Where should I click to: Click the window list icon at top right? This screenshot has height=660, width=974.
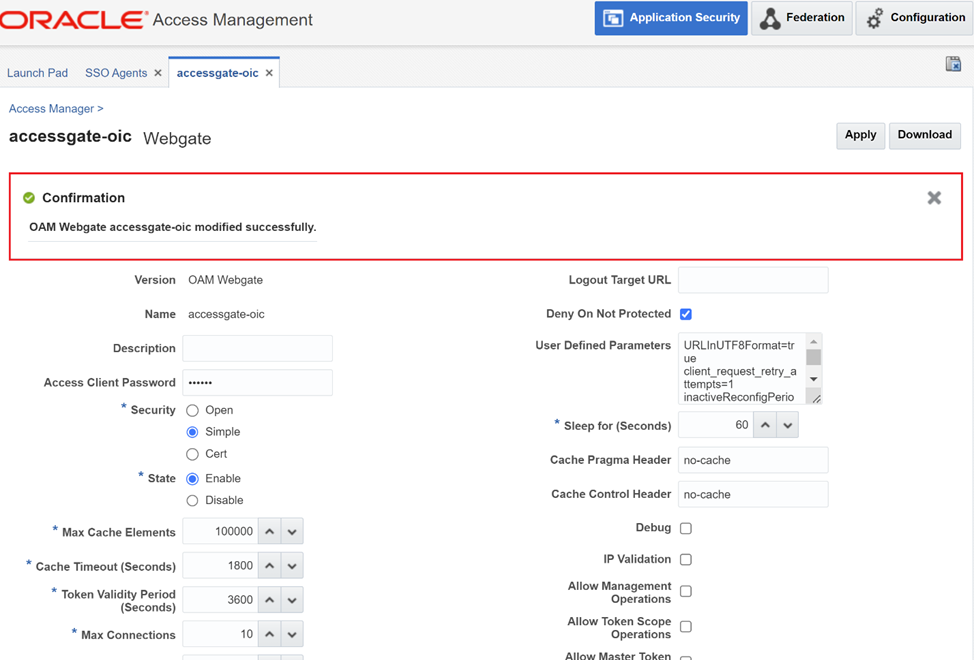point(953,64)
